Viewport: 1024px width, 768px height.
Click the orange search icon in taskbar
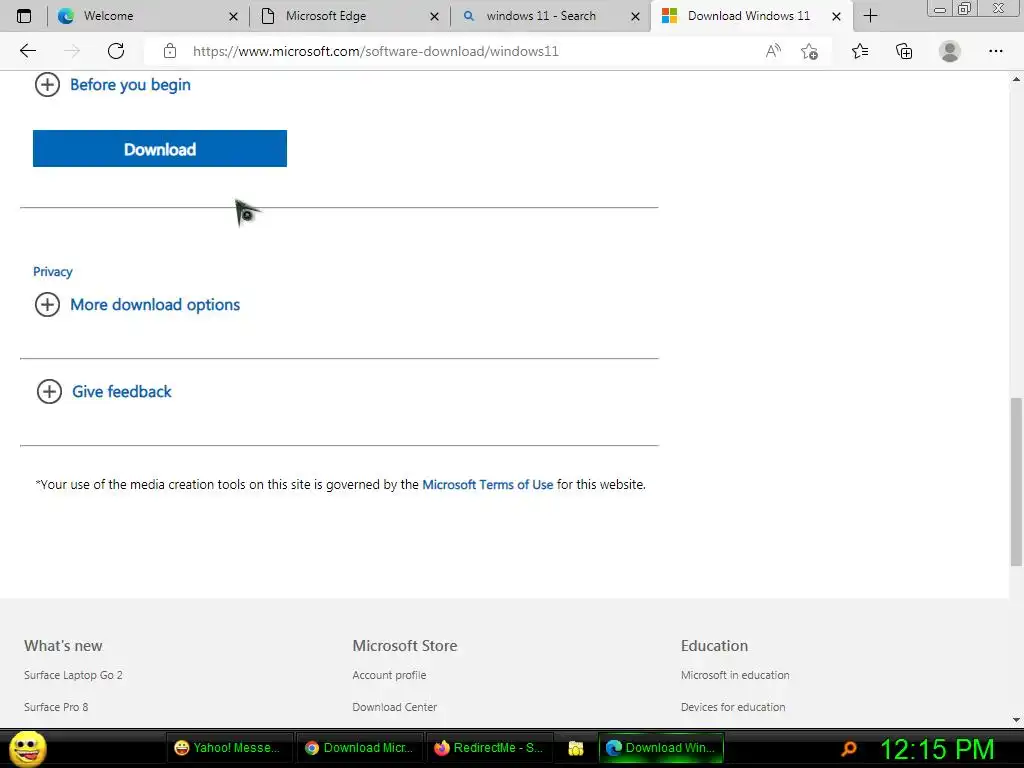[849, 748]
